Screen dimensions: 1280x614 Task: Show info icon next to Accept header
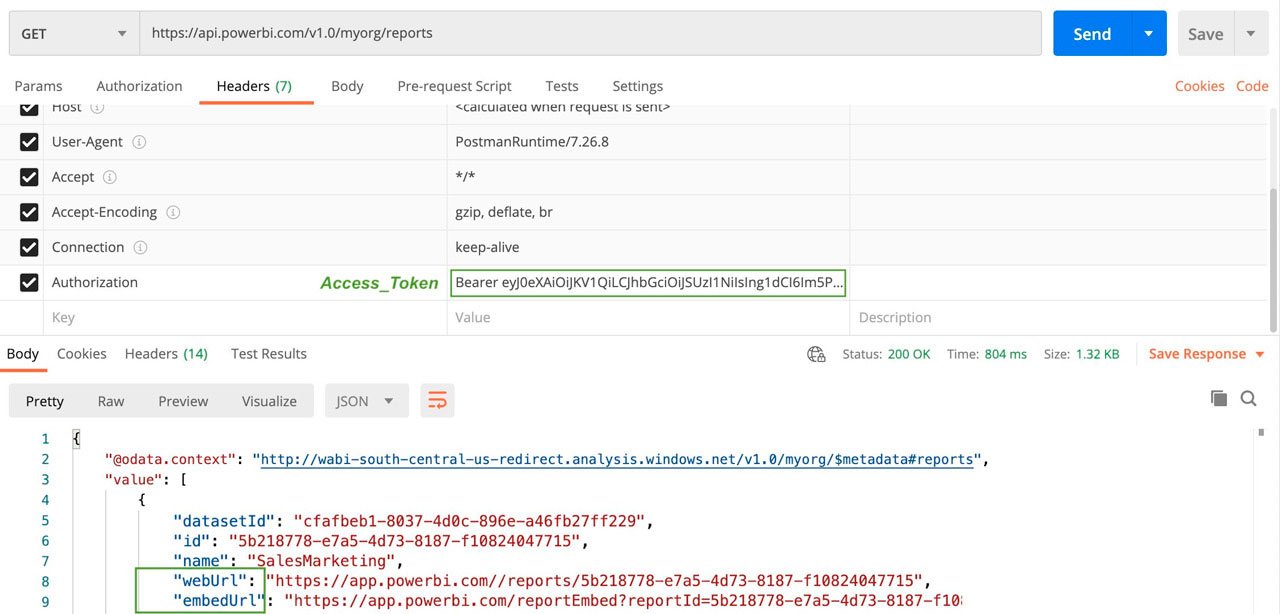tap(110, 177)
